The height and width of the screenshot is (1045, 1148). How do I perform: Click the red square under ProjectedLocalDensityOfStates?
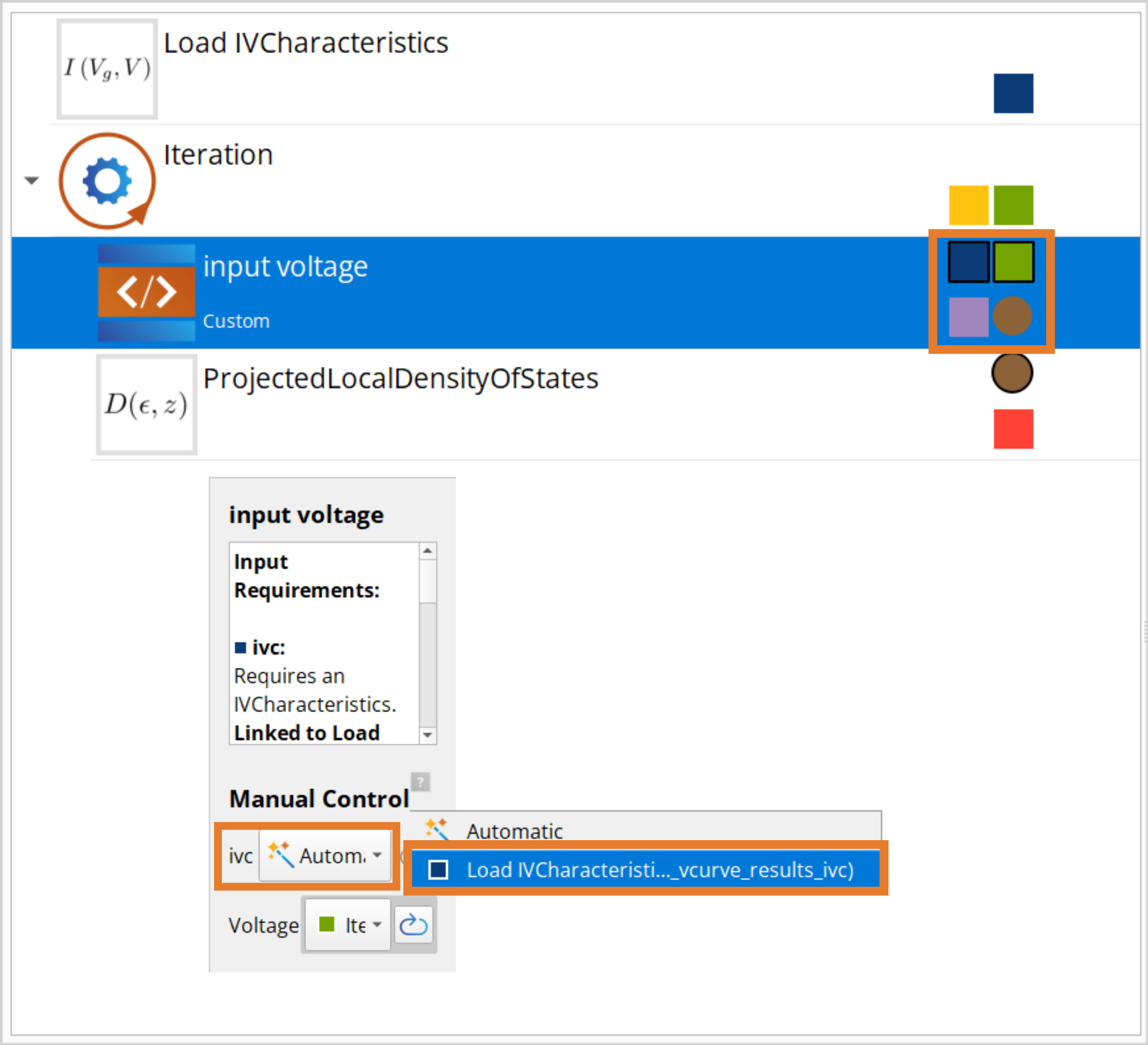(1013, 429)
